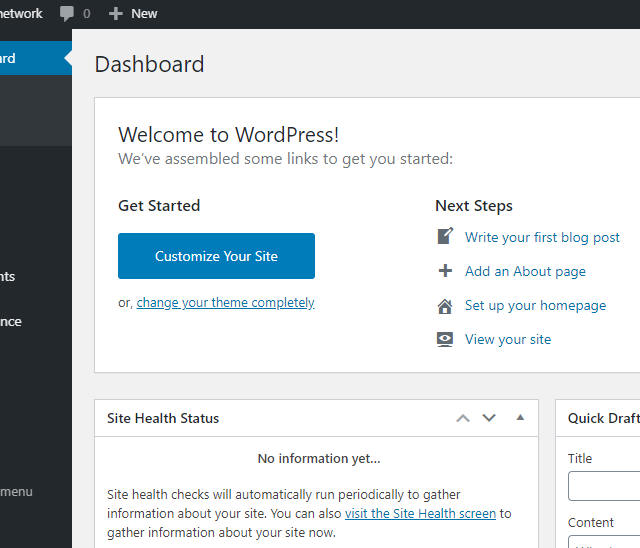This screenshot has width=640, height=548.
Task: Click the Next Steps heading
Action: click(474, 206)
